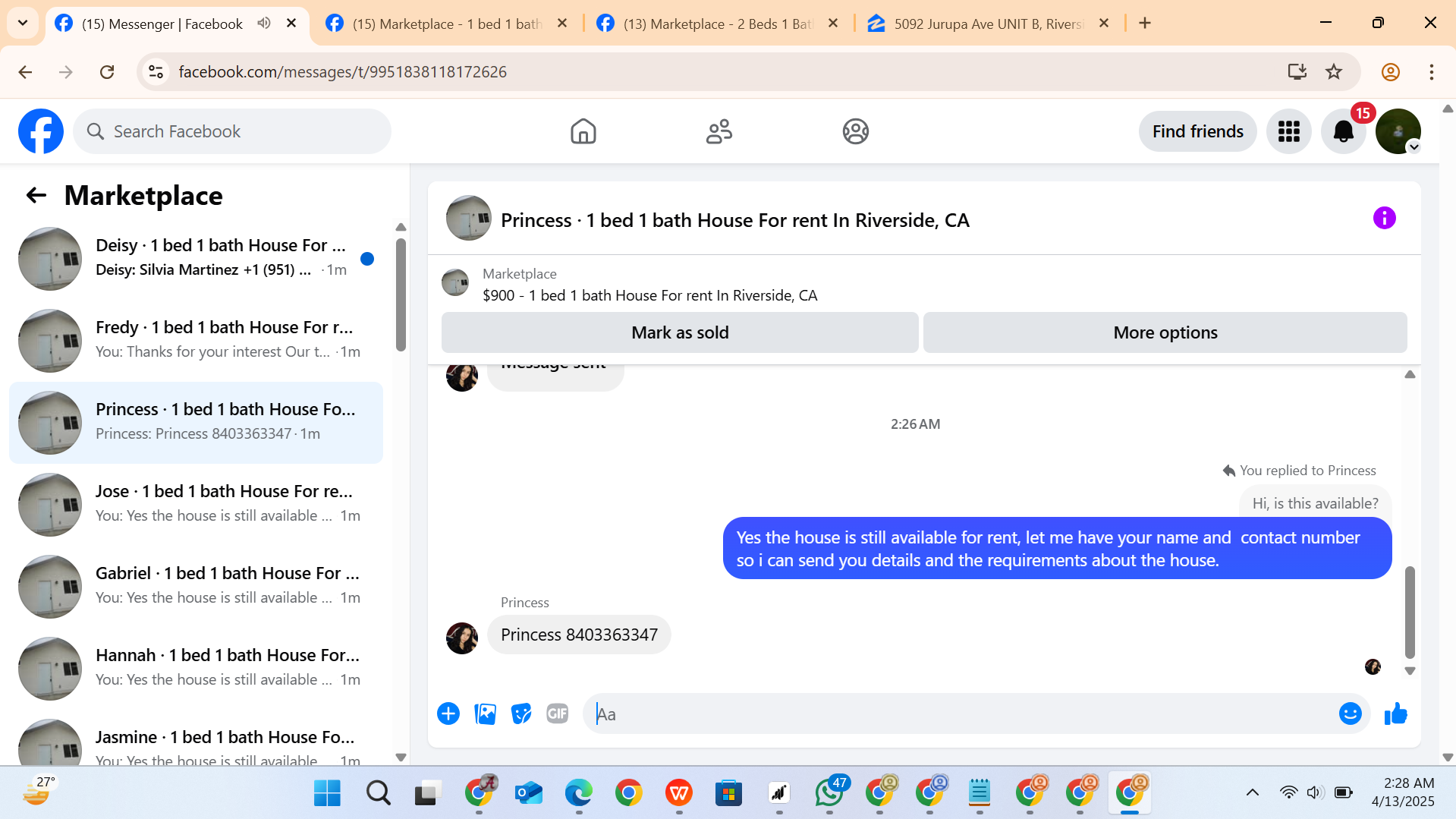This screenshot has height=819, width=1456.
Task: Expand the account profile menu
Action: (x=1398, y=131)
